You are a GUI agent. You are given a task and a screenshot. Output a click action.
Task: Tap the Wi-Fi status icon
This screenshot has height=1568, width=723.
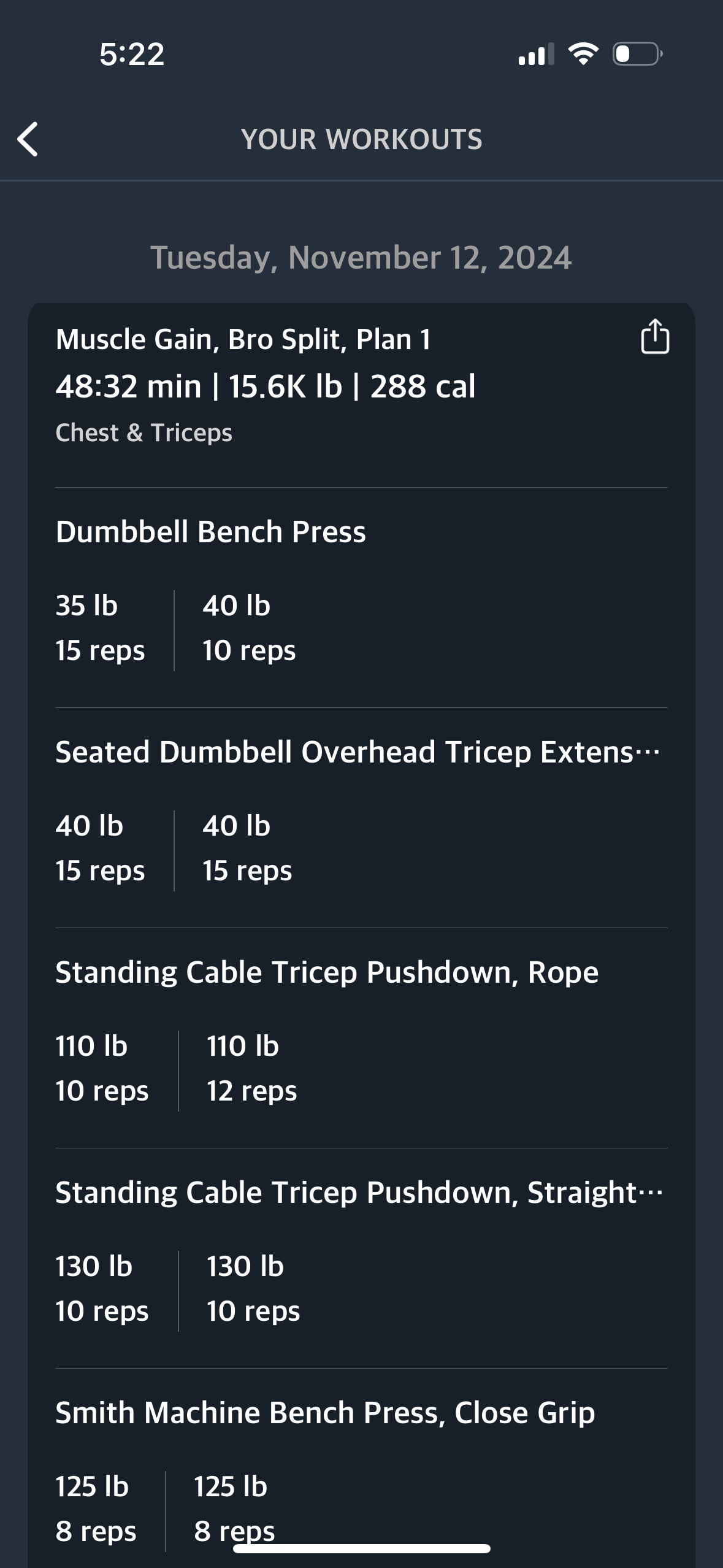(x=583, y=54)
